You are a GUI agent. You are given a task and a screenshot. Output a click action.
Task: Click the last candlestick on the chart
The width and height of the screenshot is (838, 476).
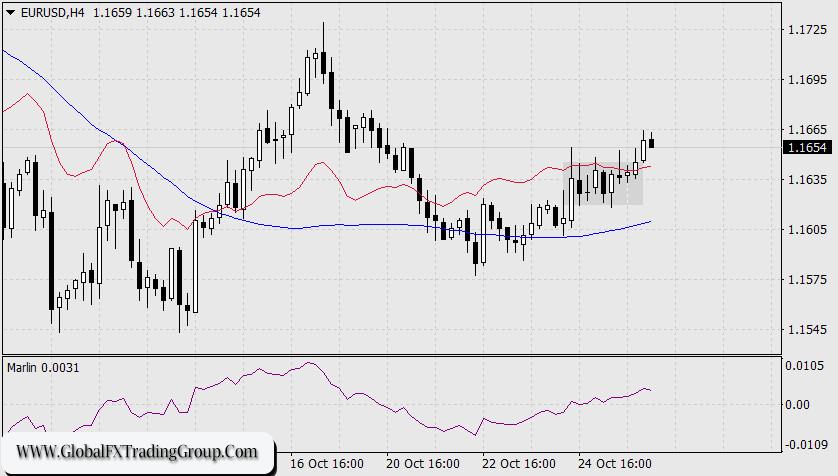(652, 143)
